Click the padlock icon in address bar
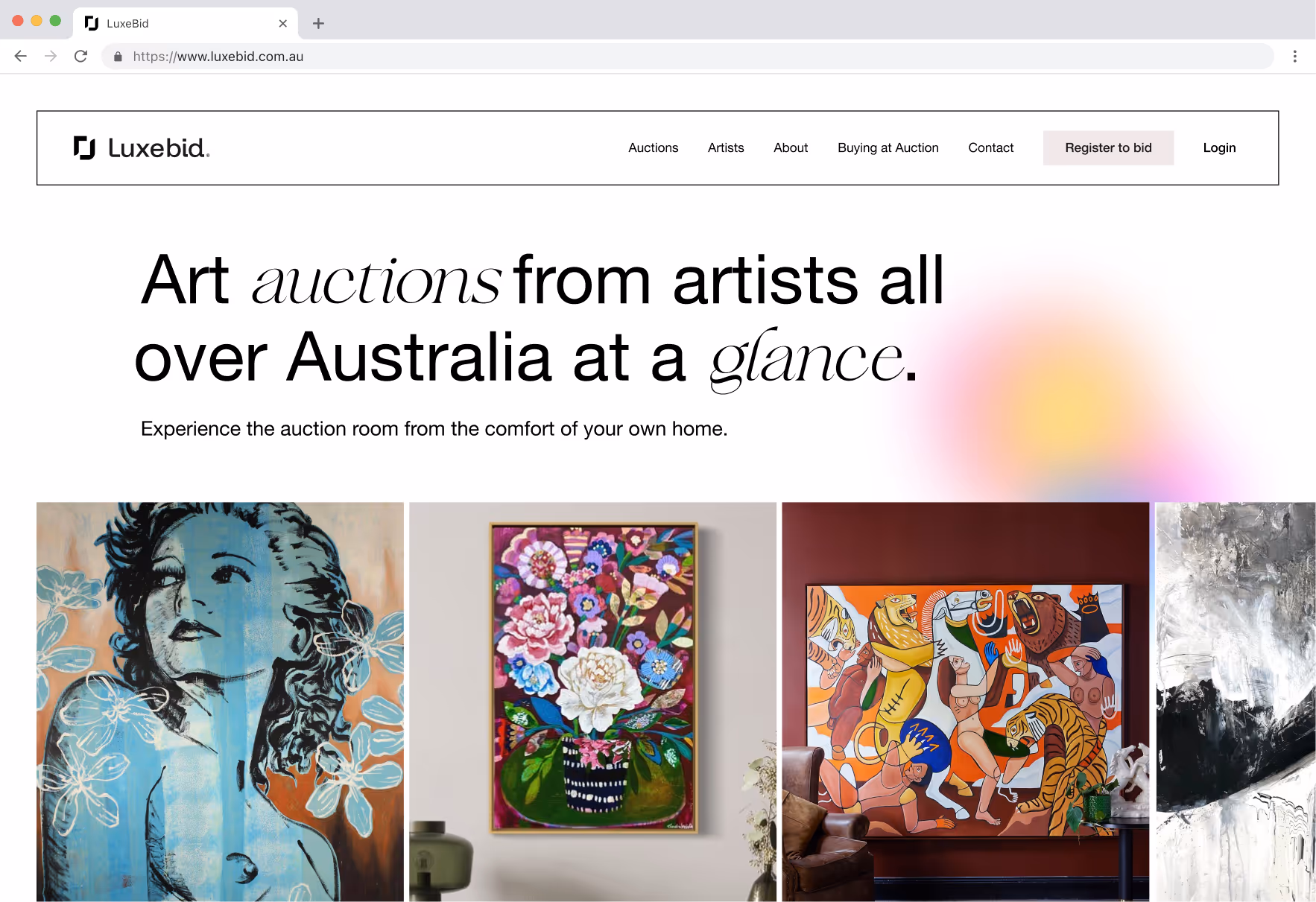This screenshot has height=902, width=1316. click(x=118, y=57)
